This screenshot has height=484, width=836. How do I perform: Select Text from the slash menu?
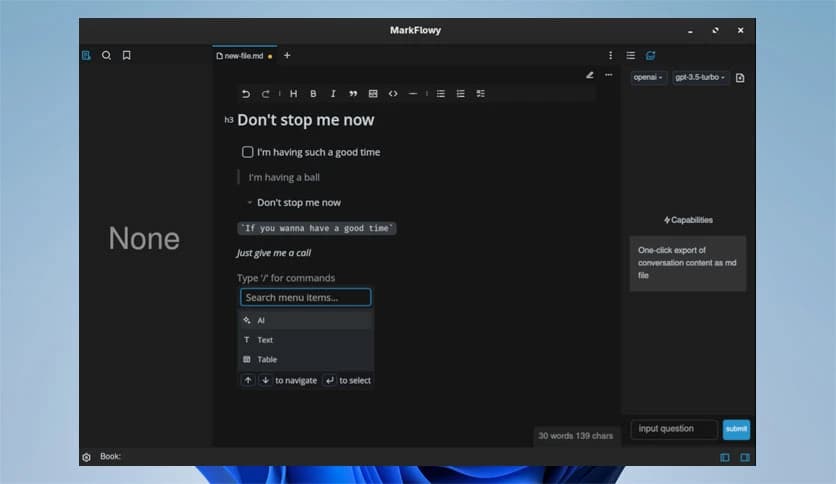click(x=306, y=340)
